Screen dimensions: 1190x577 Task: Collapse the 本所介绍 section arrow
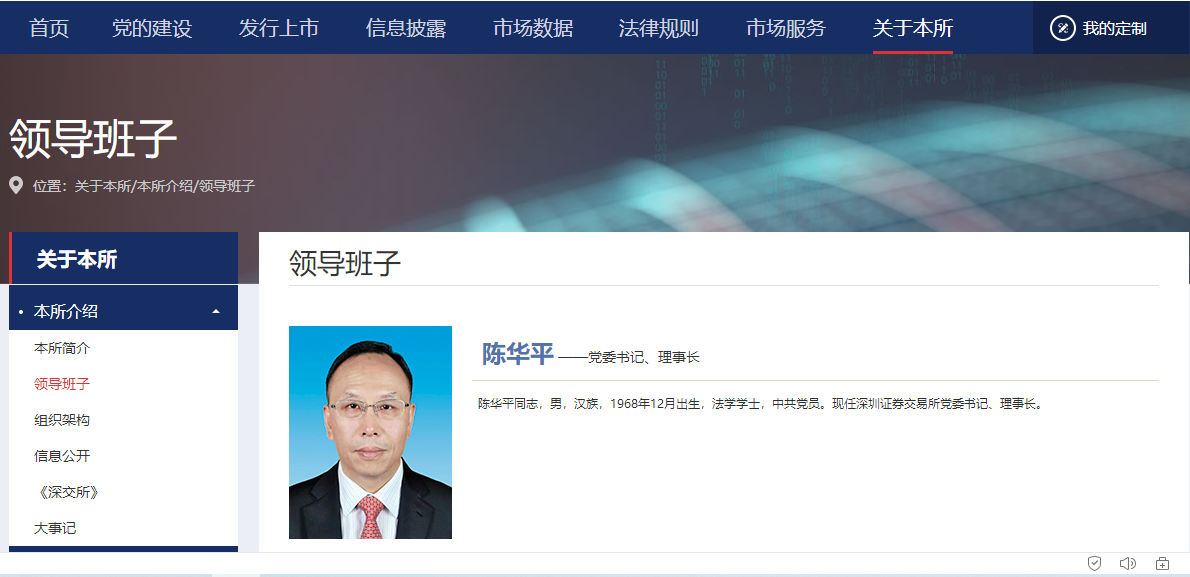click(216, 311)
